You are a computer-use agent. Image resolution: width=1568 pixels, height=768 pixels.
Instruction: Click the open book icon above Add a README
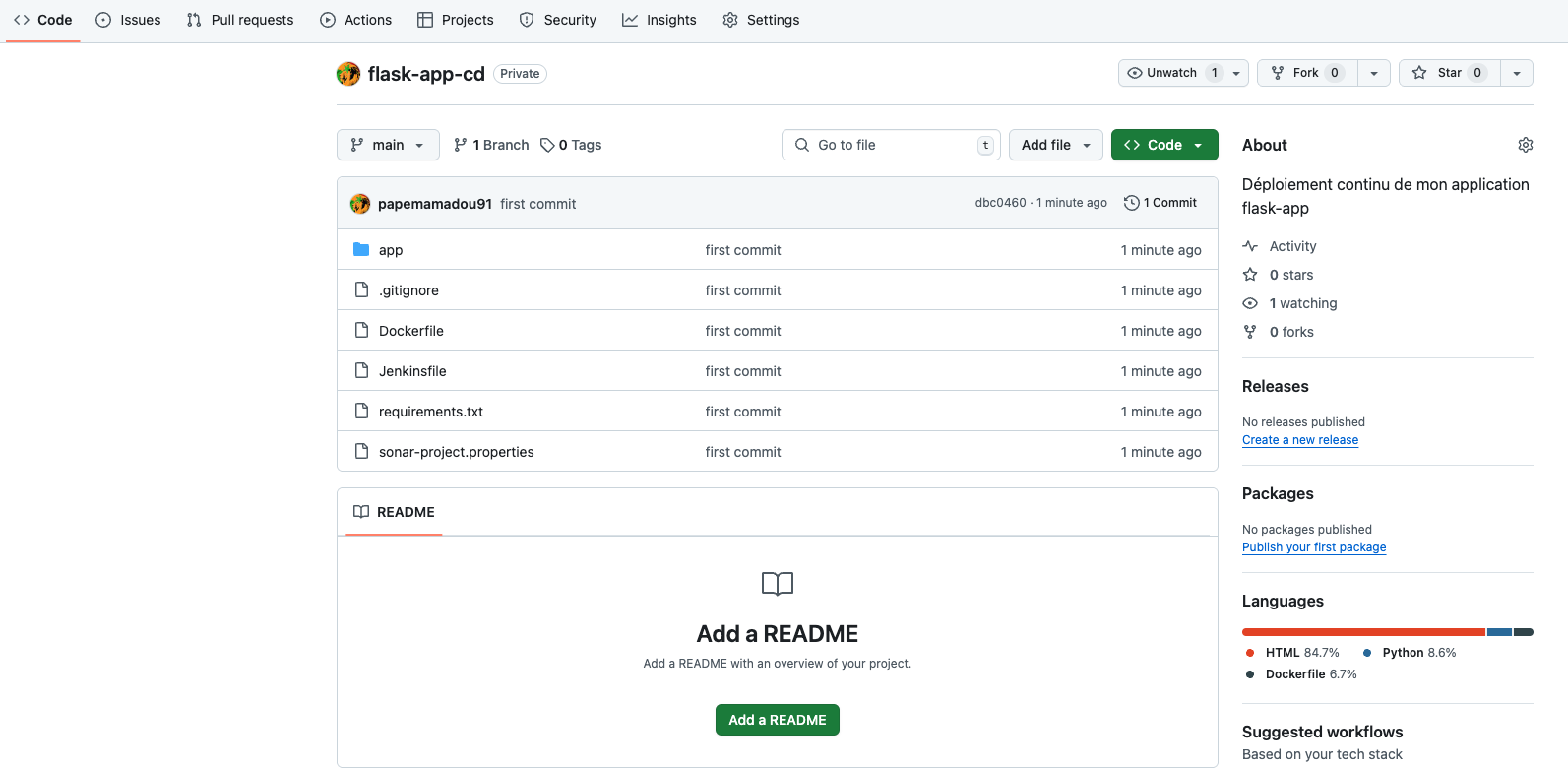pyautogui.click(x=777, y=584)
